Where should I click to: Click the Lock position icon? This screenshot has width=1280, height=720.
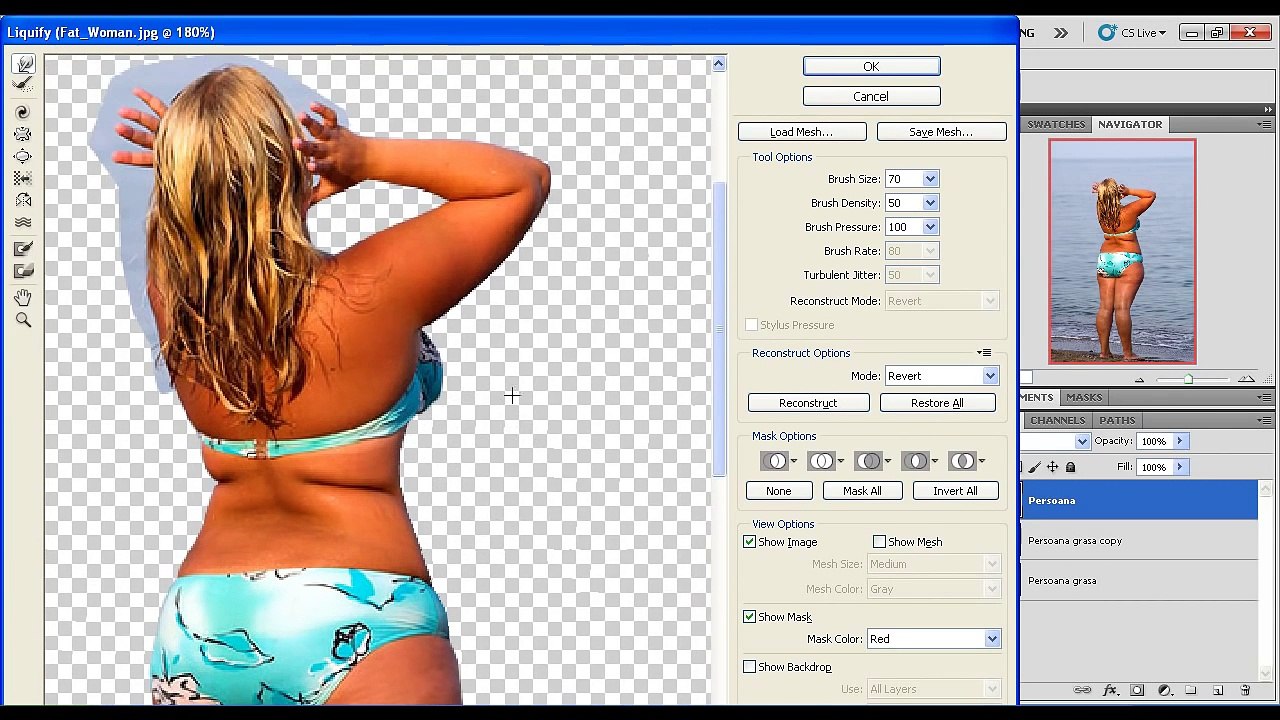[x=1052, y=467]
